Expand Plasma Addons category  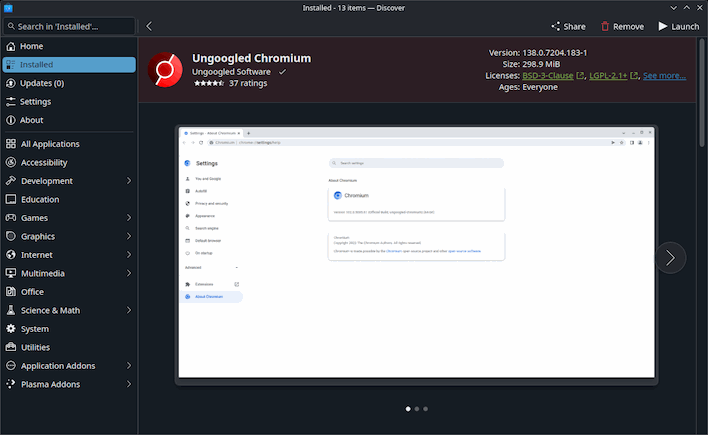(x=129, y=384)
